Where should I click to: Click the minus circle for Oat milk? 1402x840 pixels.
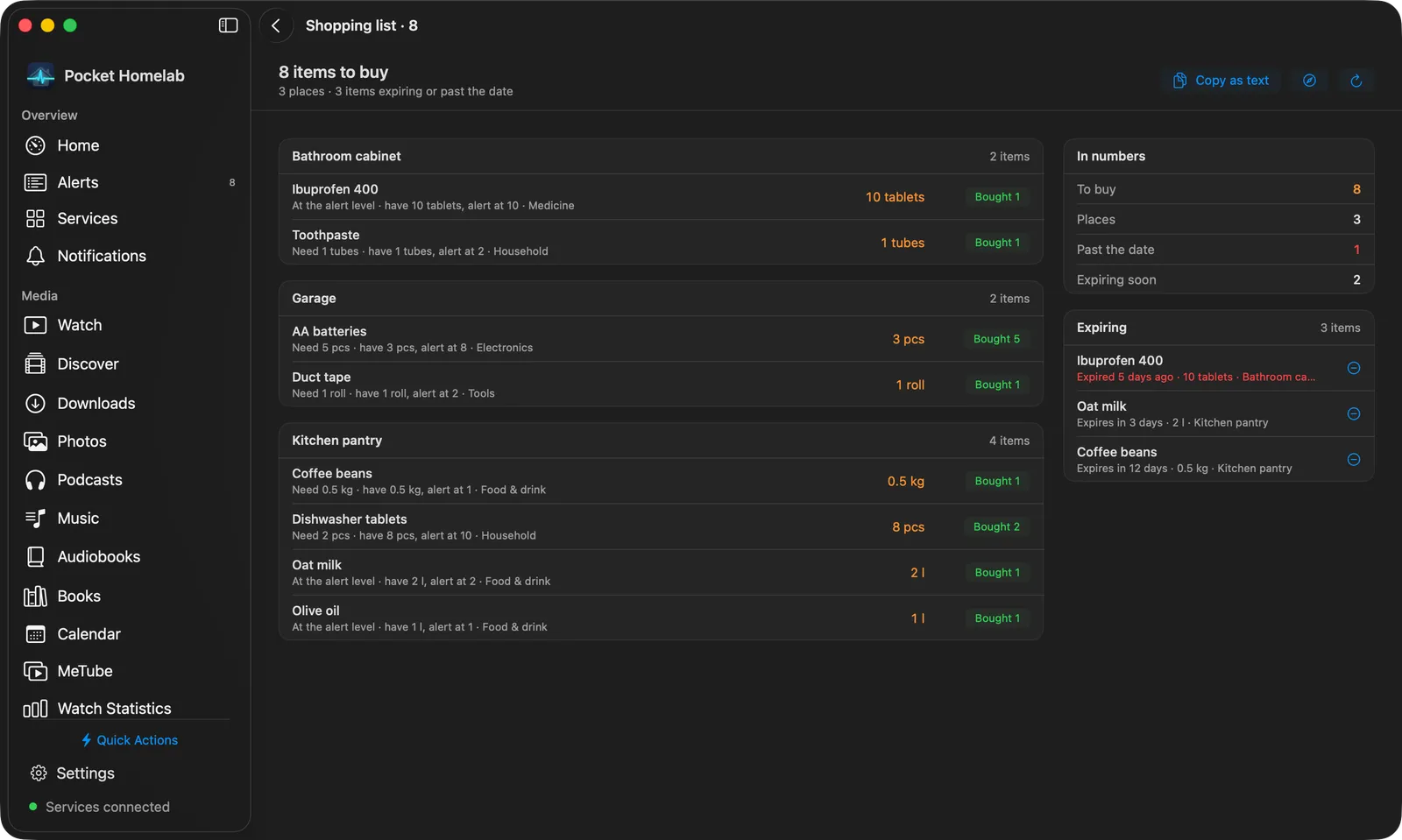(x=1354, y=413)
